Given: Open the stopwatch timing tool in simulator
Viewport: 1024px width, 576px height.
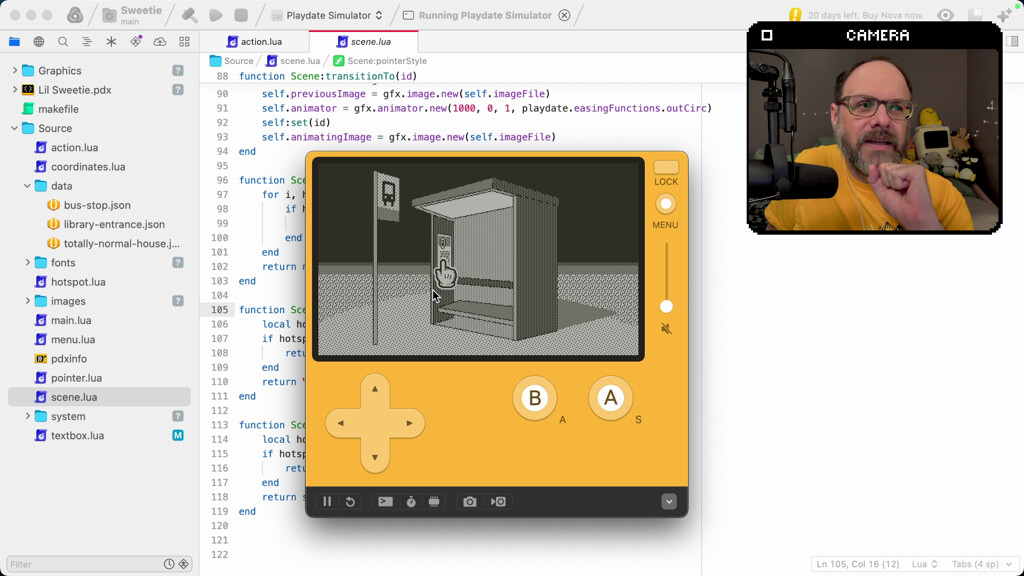Looking at the screenshot, I should (x=411, y=502).
